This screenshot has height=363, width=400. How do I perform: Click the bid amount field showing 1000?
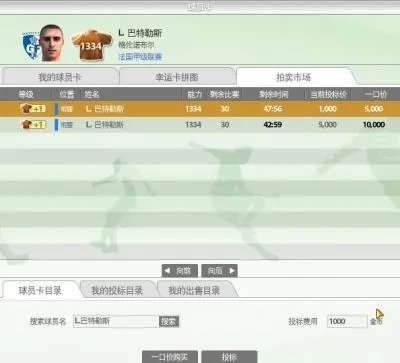pos(347,321)
